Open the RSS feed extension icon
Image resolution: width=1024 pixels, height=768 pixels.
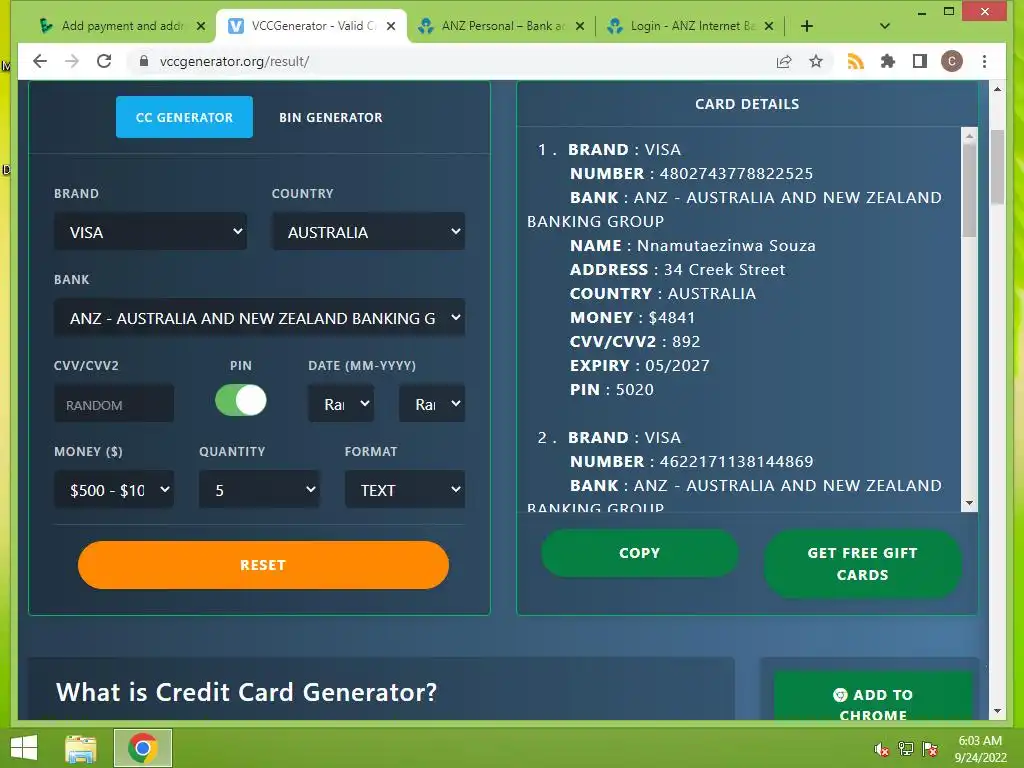pyautogui.click(x=856, y=61)
